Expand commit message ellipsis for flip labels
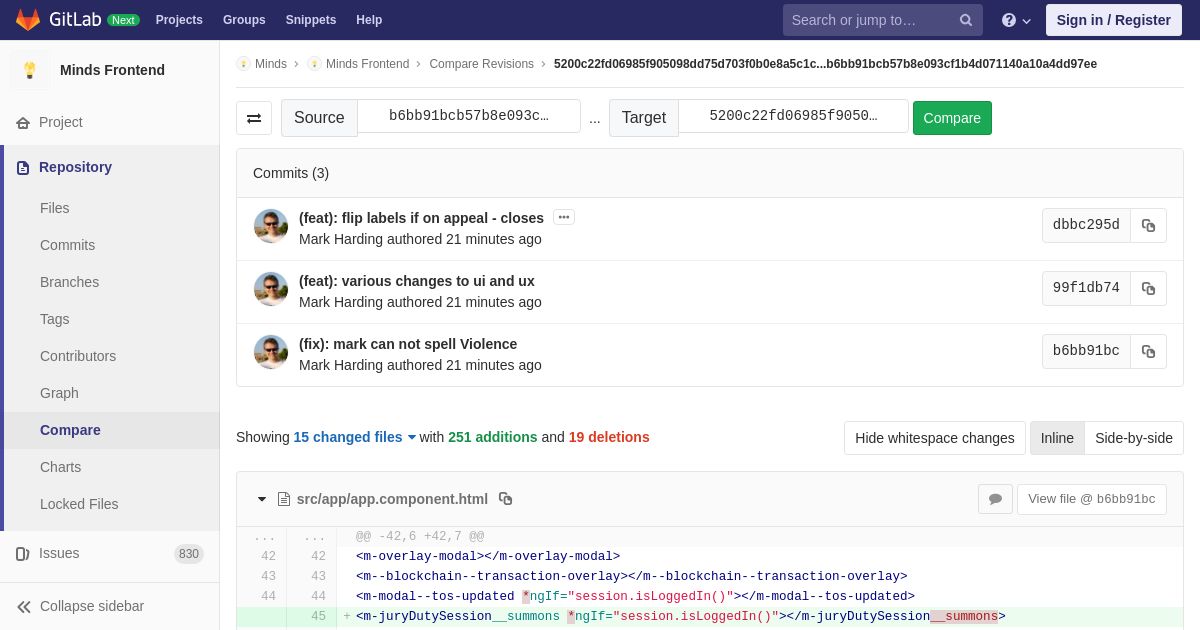 pos(564,217)
